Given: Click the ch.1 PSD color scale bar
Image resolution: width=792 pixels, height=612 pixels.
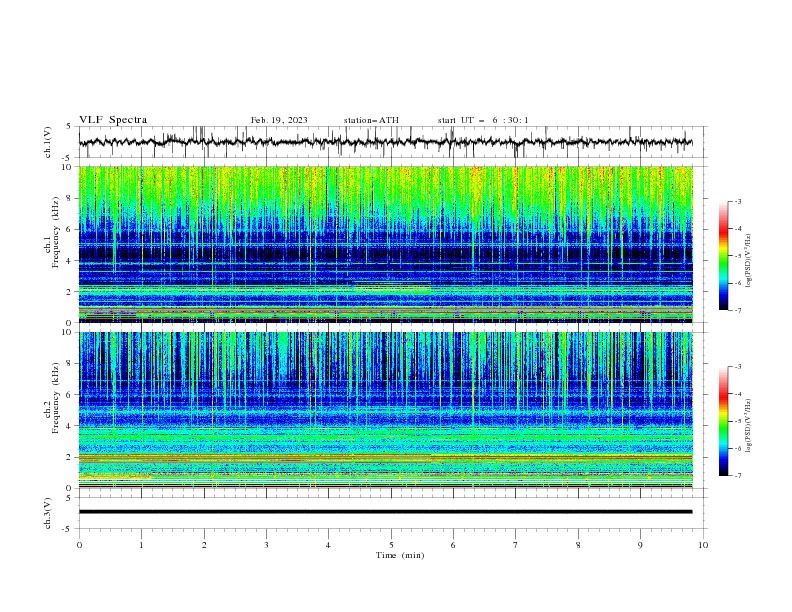Looking at the screenshot, I should 723,256.
